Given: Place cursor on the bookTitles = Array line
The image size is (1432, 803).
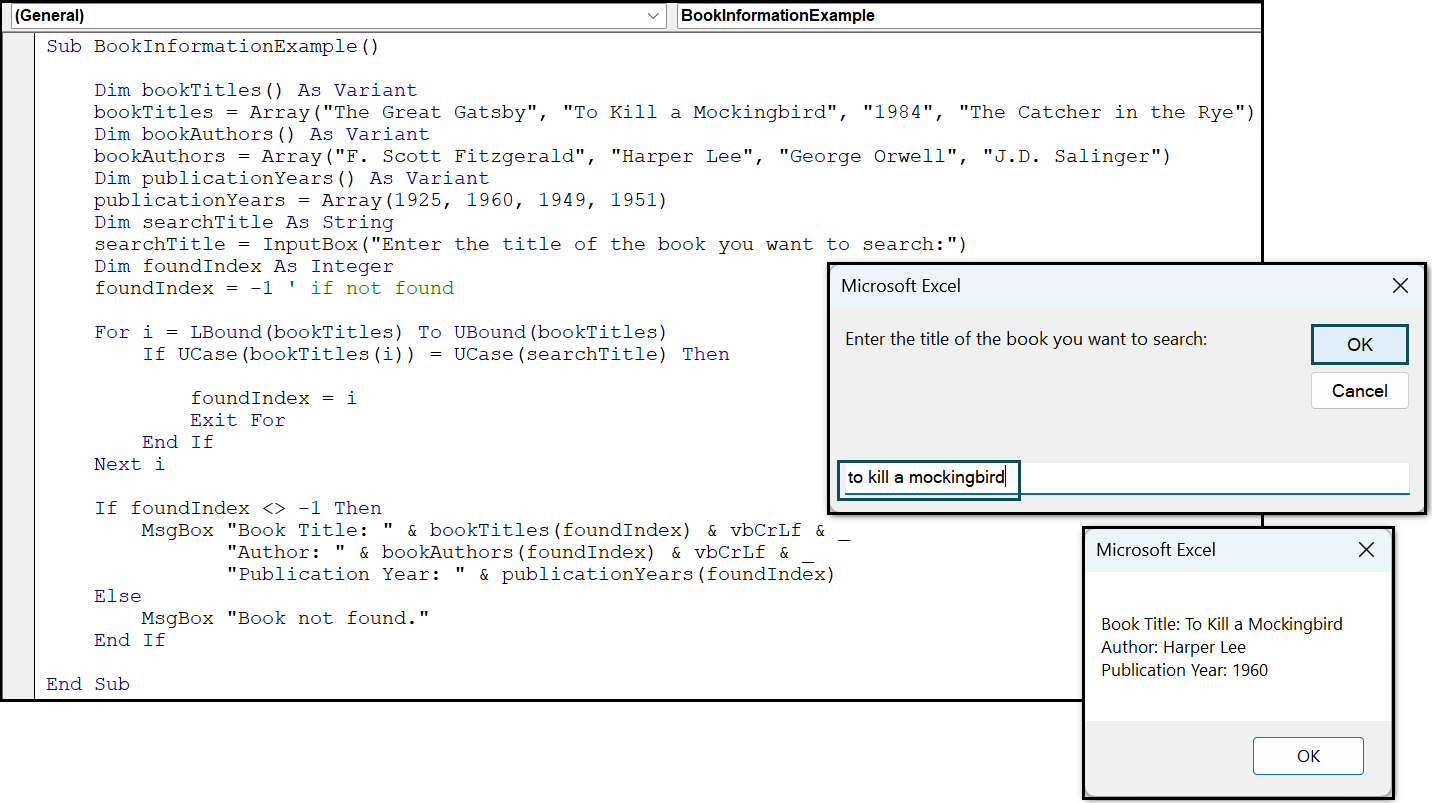Looking at the screenshot, I should pos(674,112).
